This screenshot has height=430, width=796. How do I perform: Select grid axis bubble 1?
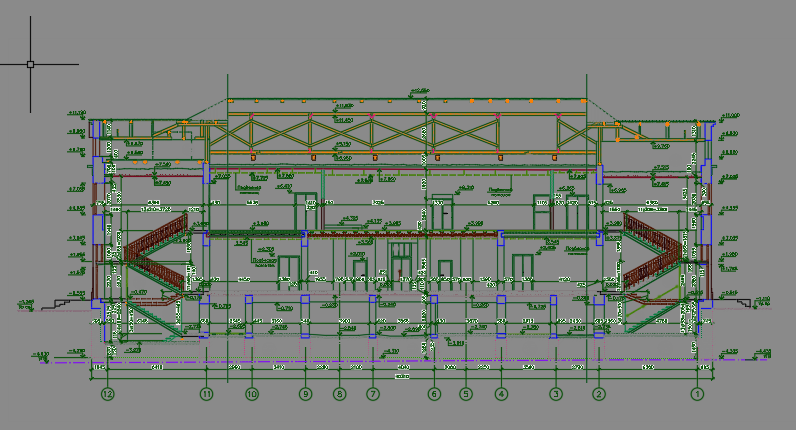pos(697,395)
